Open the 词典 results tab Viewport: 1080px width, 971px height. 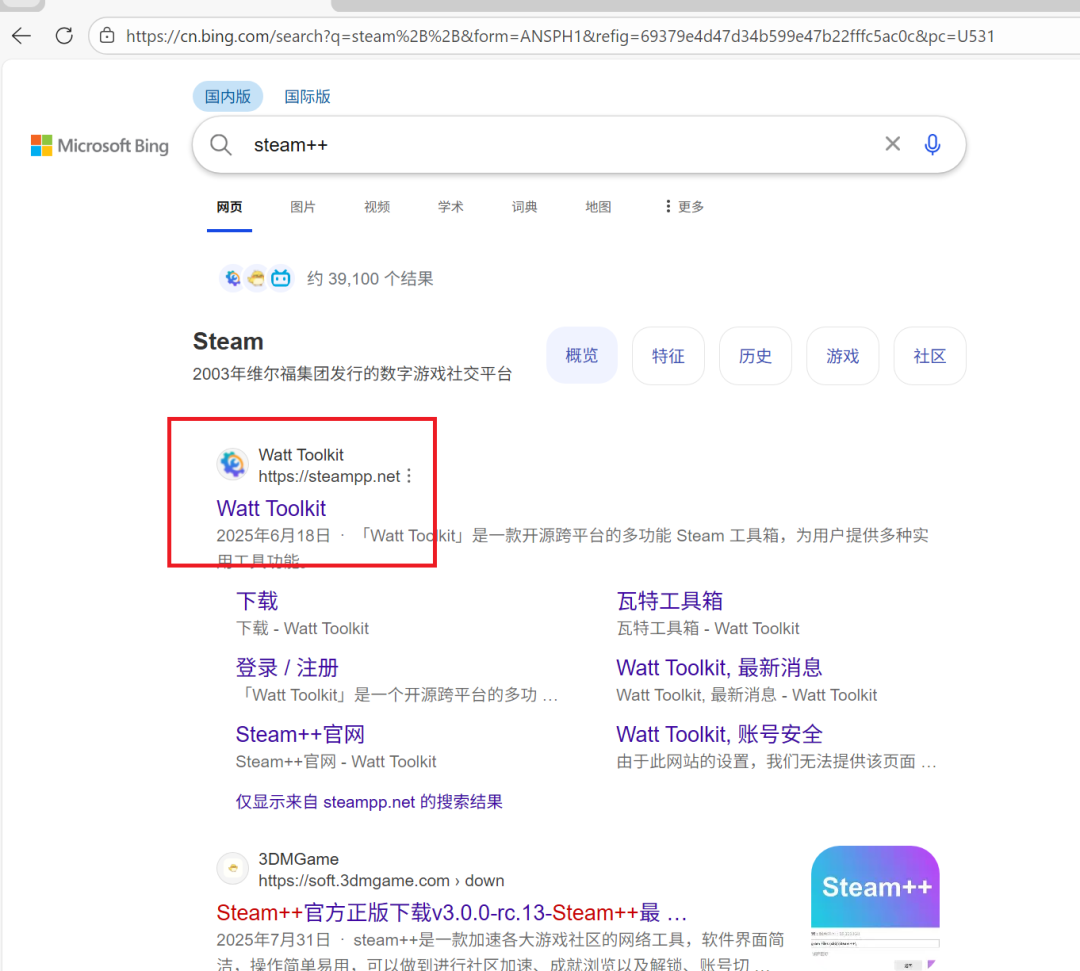pyautogui.click(x=524, y=207)
